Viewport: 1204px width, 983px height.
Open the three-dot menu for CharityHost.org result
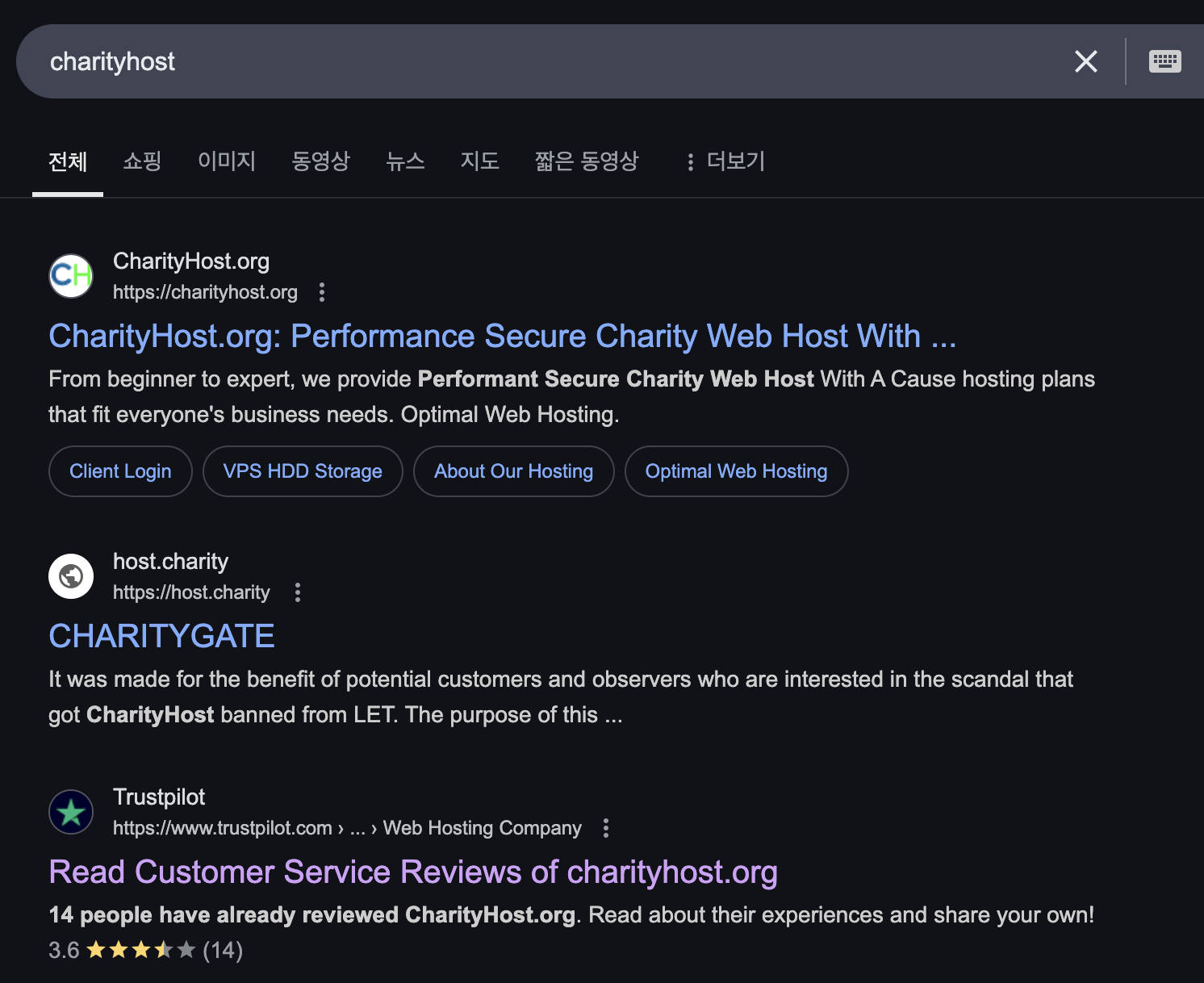(322, 292)
